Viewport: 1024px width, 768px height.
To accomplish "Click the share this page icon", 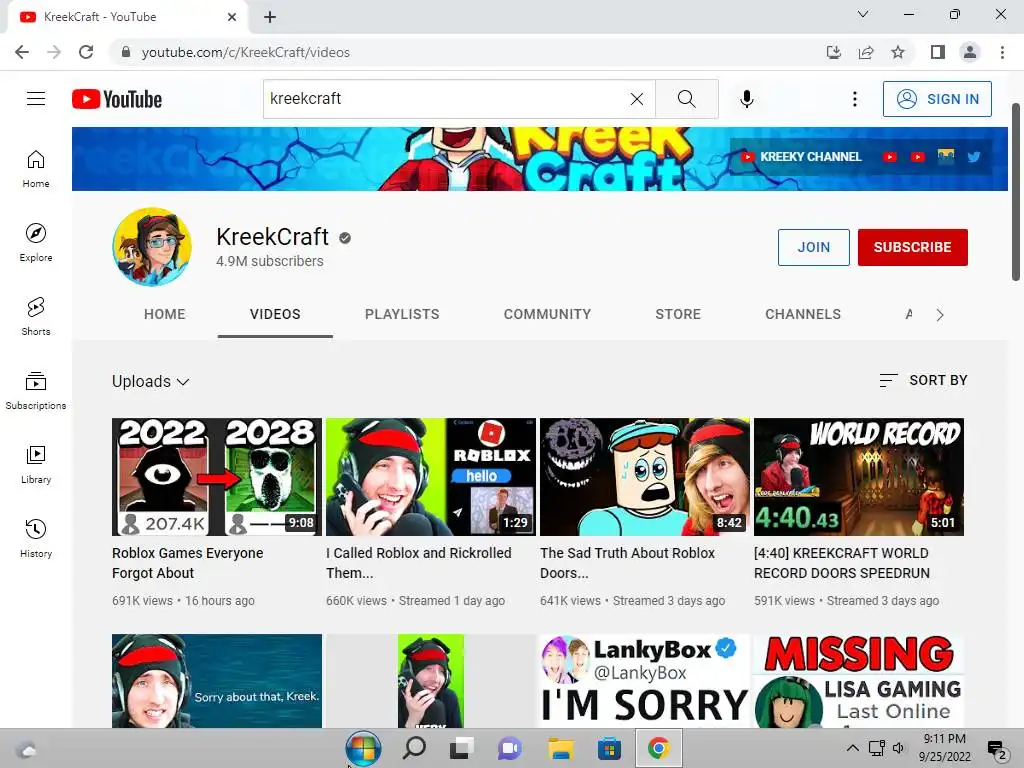I will tap(866, 52).
